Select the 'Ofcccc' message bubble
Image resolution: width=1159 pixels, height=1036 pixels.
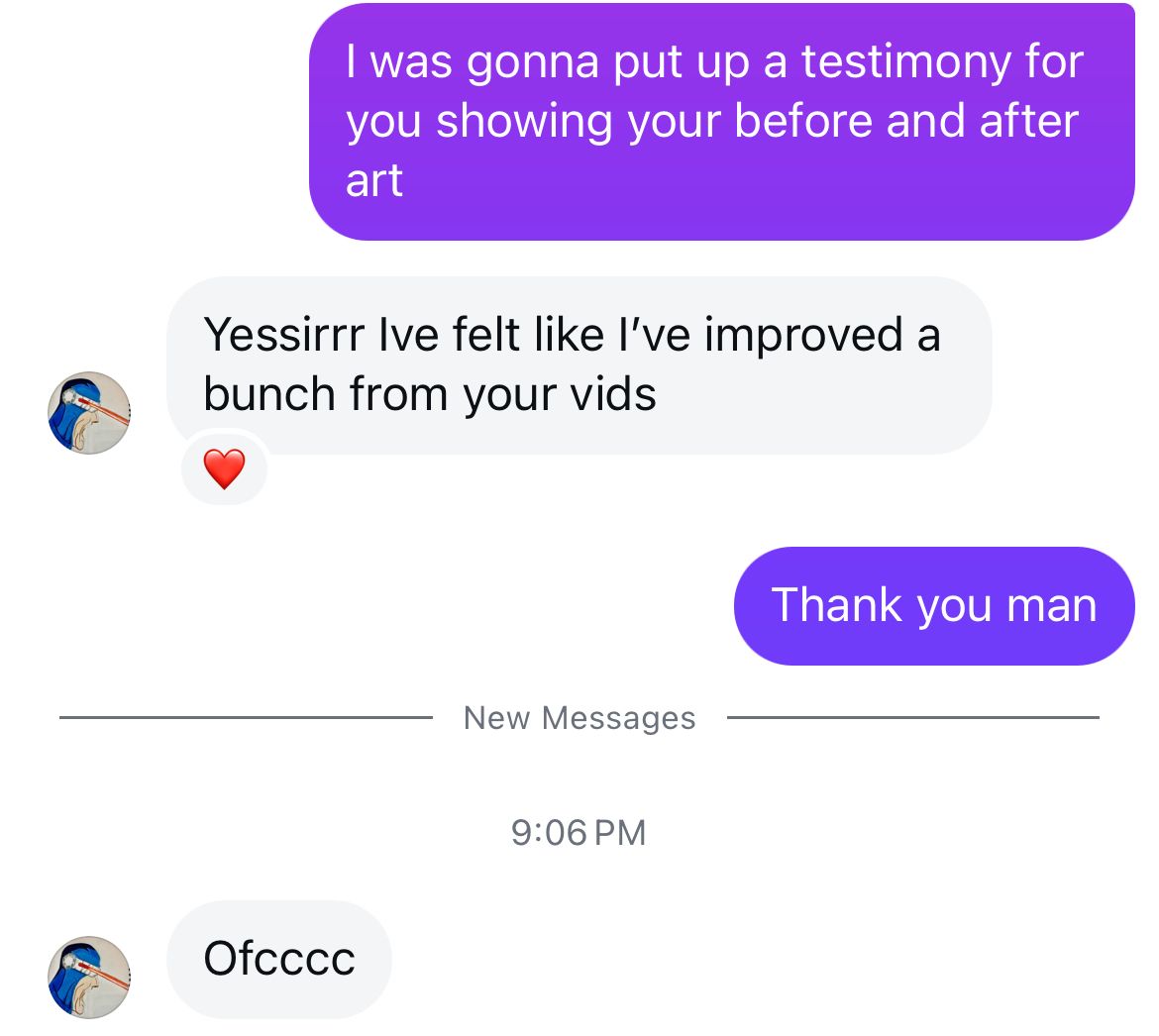(x=279, y=959)
